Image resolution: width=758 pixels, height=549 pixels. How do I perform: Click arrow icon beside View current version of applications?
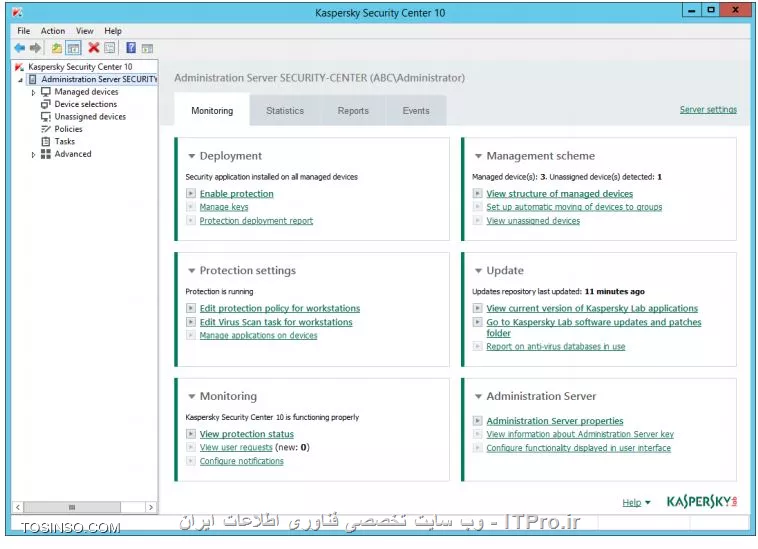point(478,308)
